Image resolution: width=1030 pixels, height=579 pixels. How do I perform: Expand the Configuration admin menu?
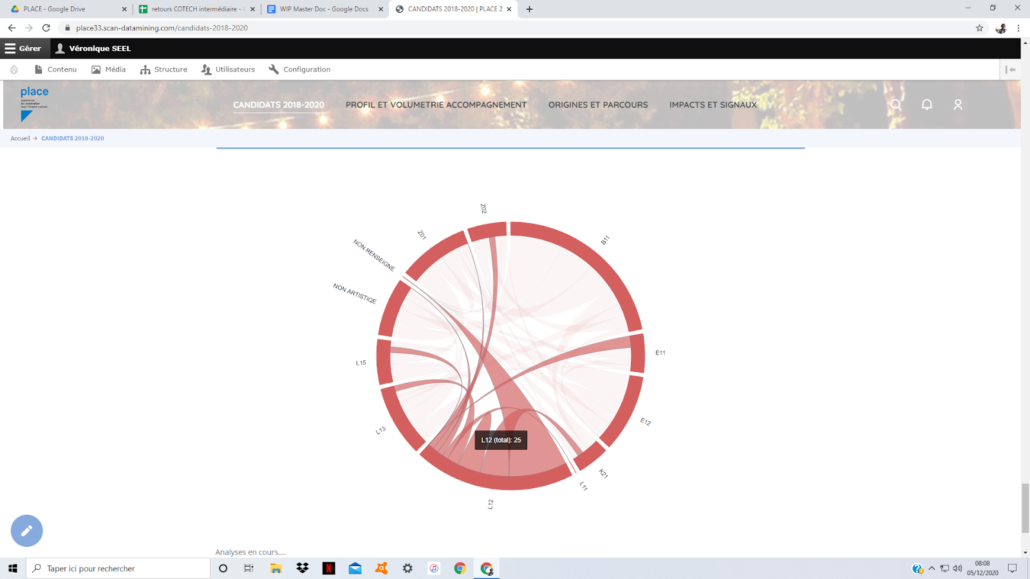pyautogui.click(x=299, y=70)
